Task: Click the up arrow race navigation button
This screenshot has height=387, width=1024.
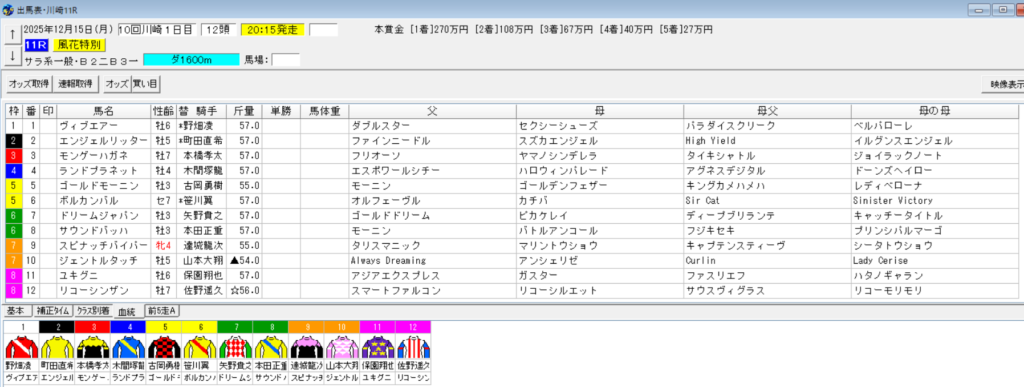Action: 12,35
